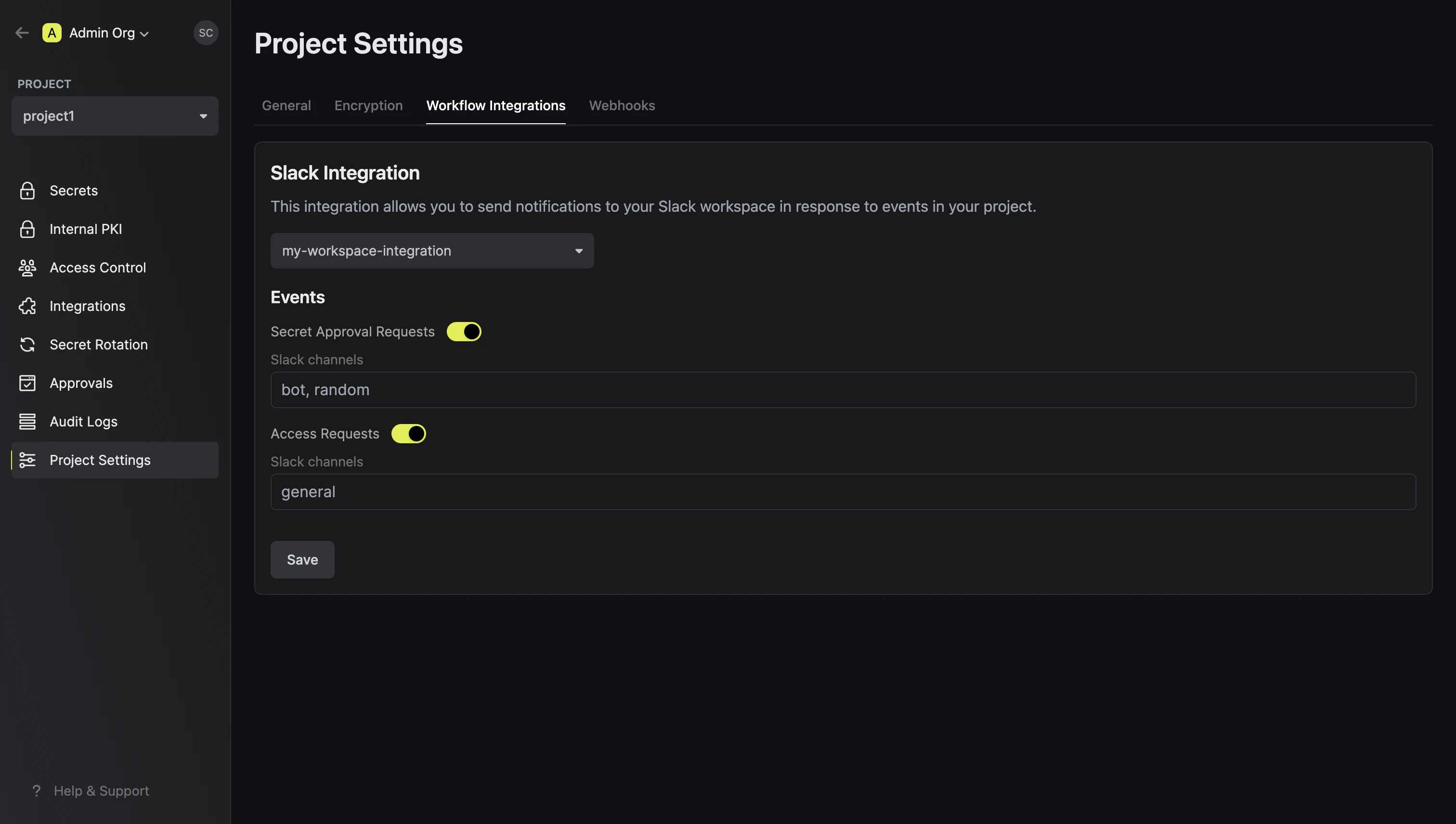The height and width of the screenshot is (824, 1456).
Task: Switch to the Encryption tab
Action: click(x=368, y=106)
